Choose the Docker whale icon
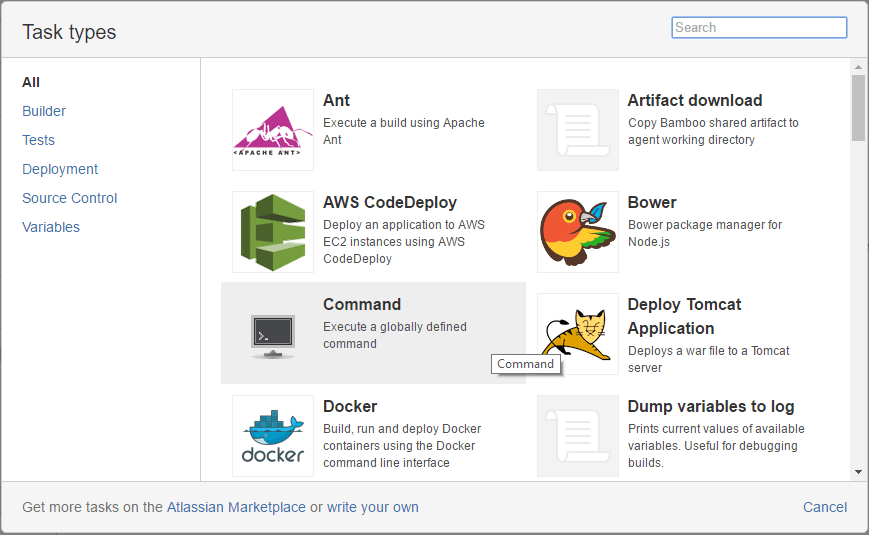 (x=273, y=436)
